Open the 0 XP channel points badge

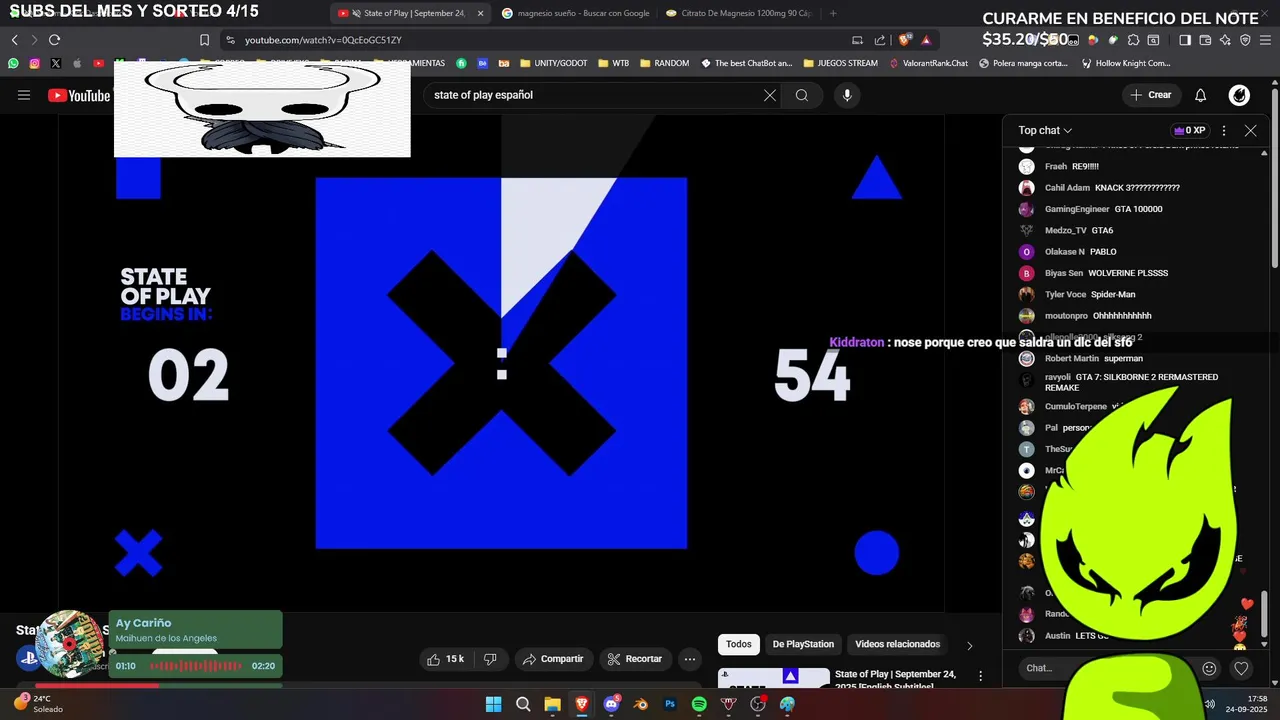click(x=1189, y=130)
